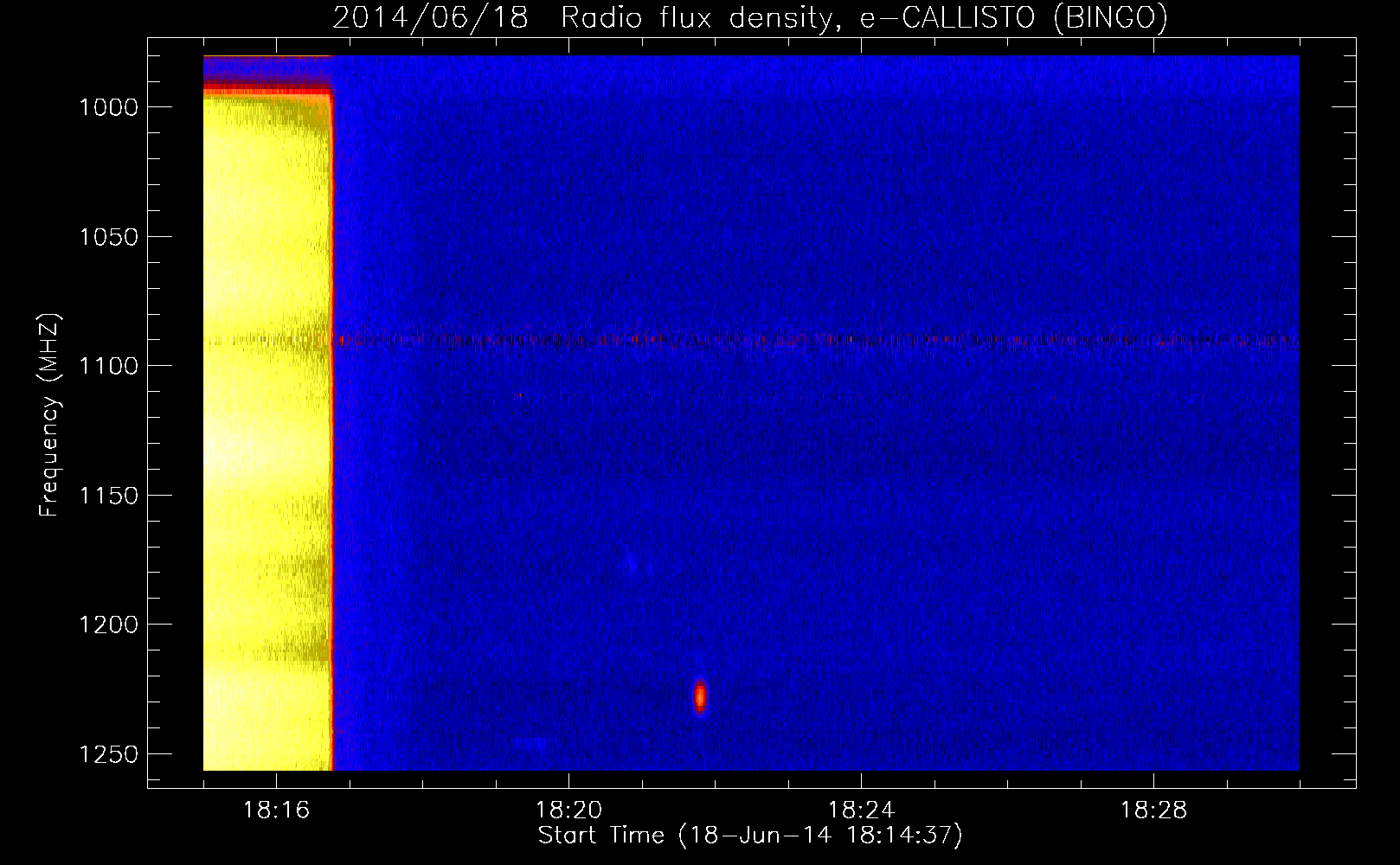Click the 'Frequency (MHZ)' axis title

click(x=49, y=415)
